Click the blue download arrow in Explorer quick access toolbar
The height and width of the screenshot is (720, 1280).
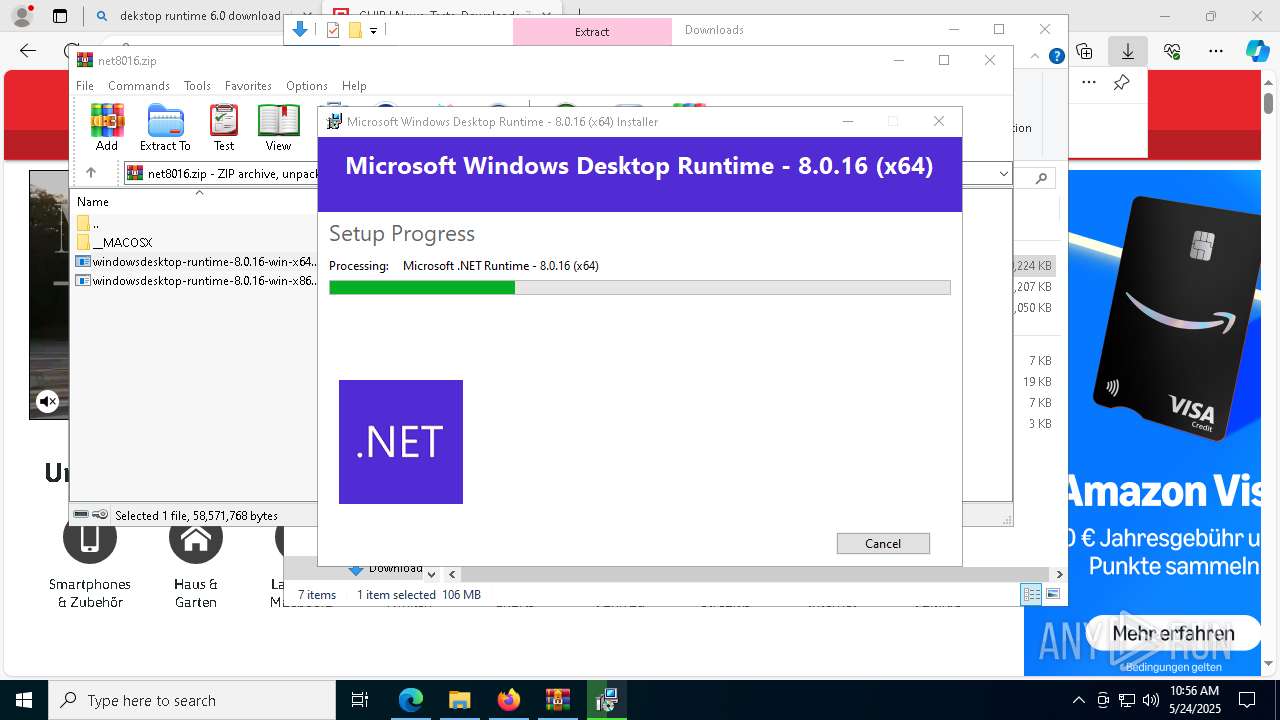300,30
